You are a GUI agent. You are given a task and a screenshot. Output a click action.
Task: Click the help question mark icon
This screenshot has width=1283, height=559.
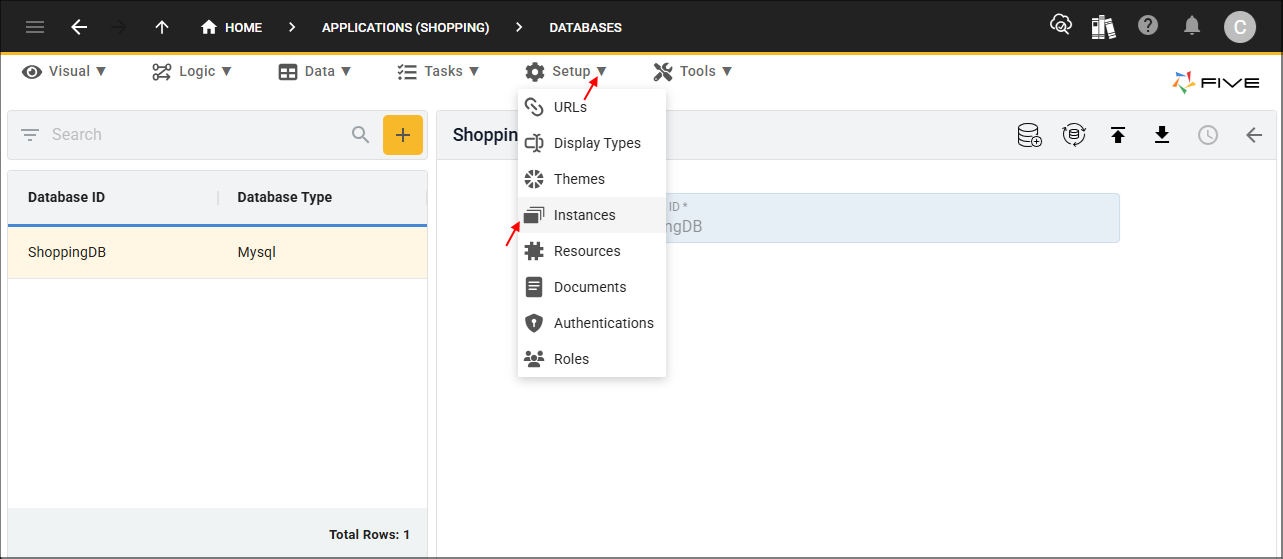pos(1148,26)
